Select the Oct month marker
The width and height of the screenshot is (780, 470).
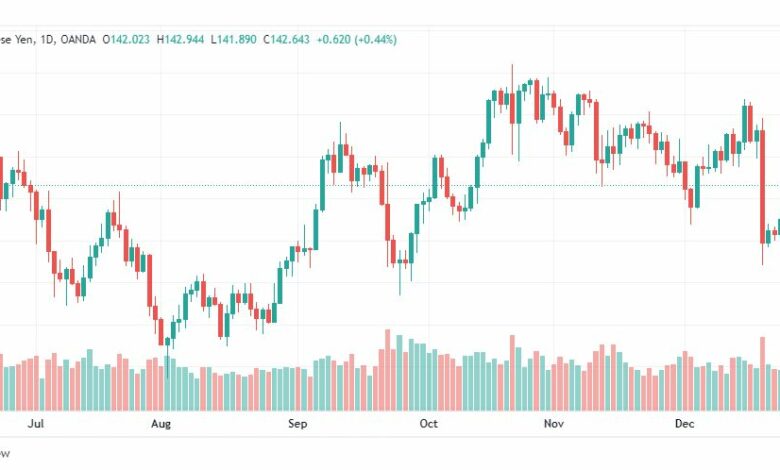point(428,424)
